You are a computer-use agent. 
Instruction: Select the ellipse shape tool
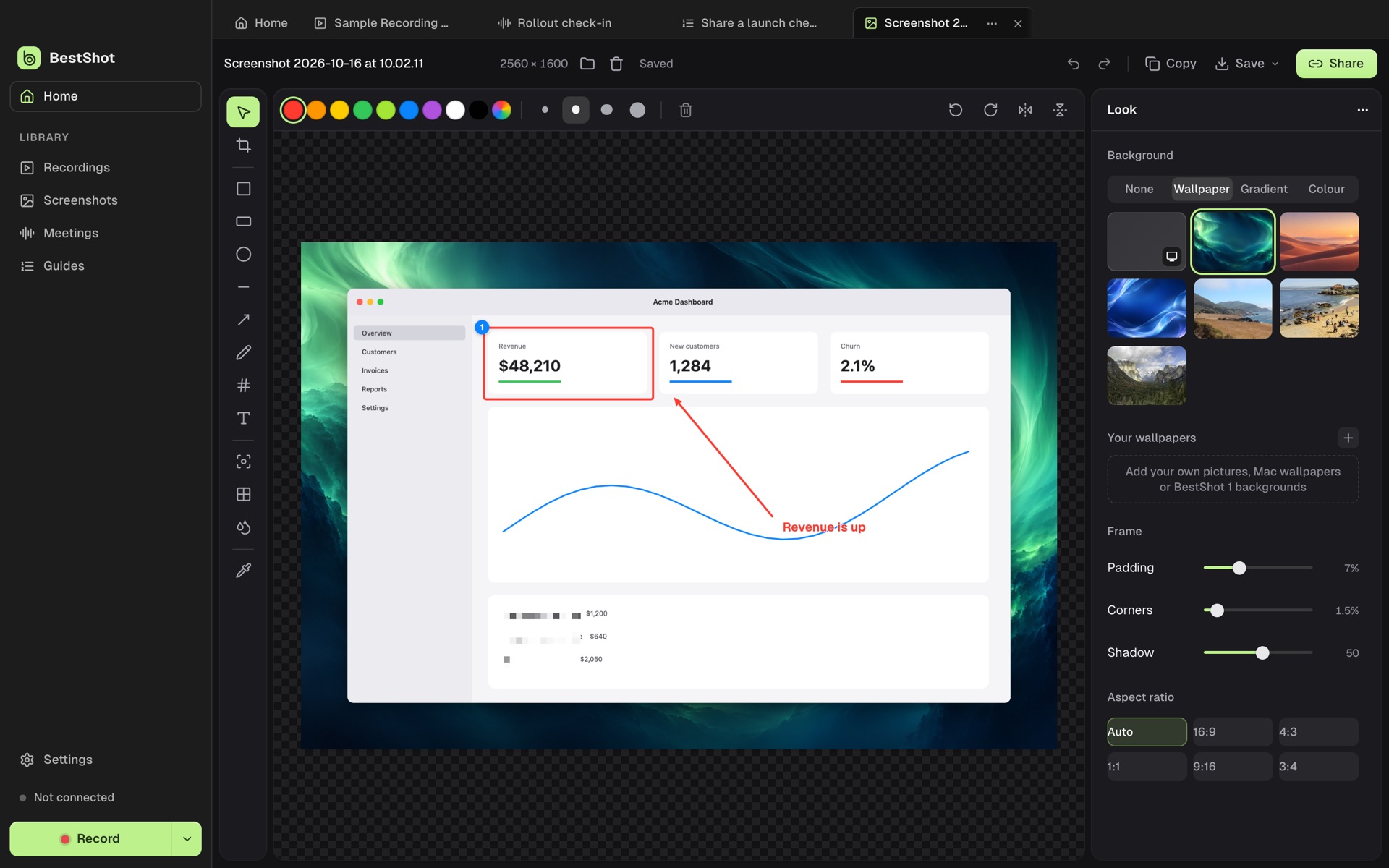(243, 255)
